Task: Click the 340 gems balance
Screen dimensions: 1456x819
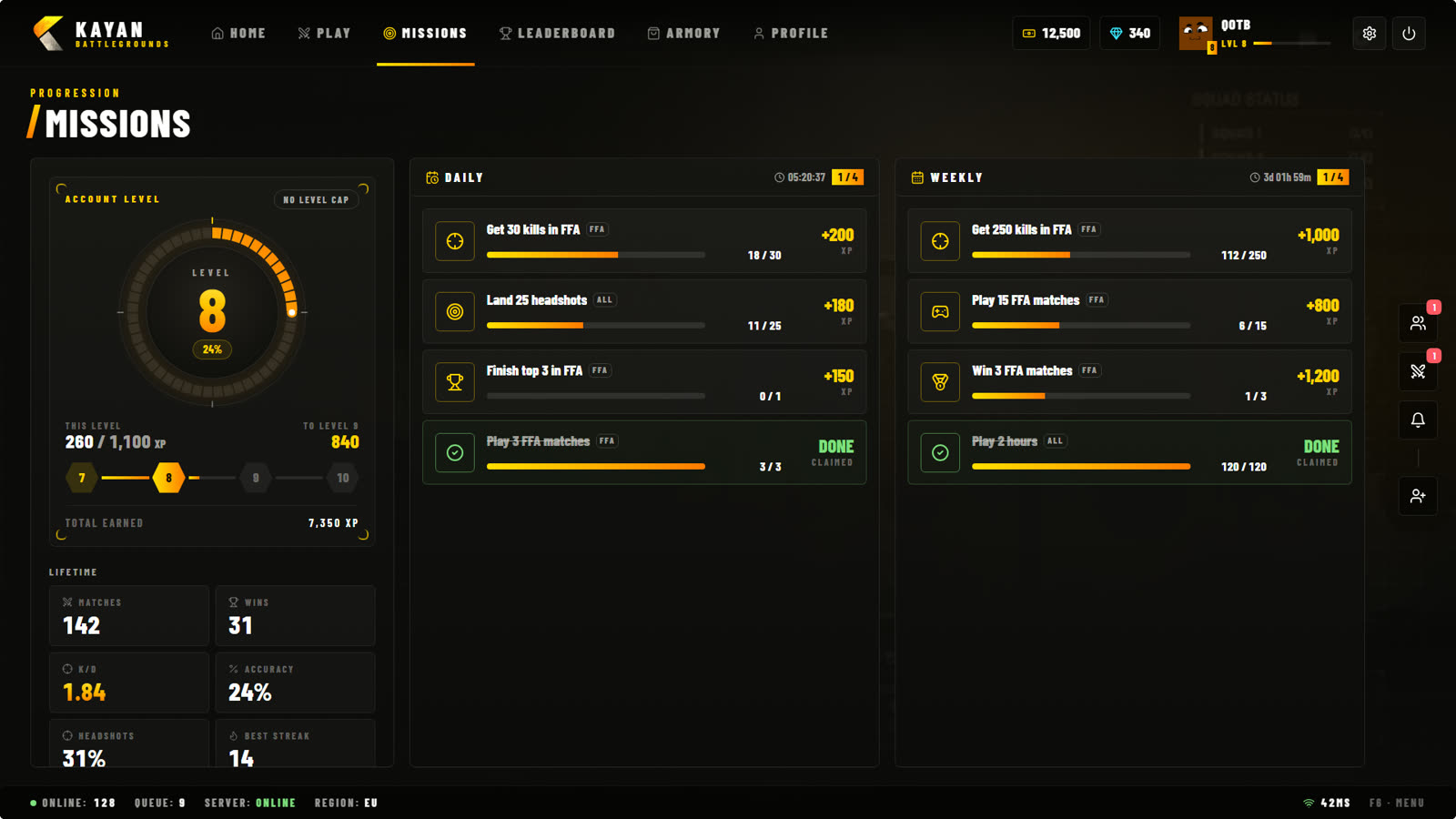Action: [x=1130, y=34]
